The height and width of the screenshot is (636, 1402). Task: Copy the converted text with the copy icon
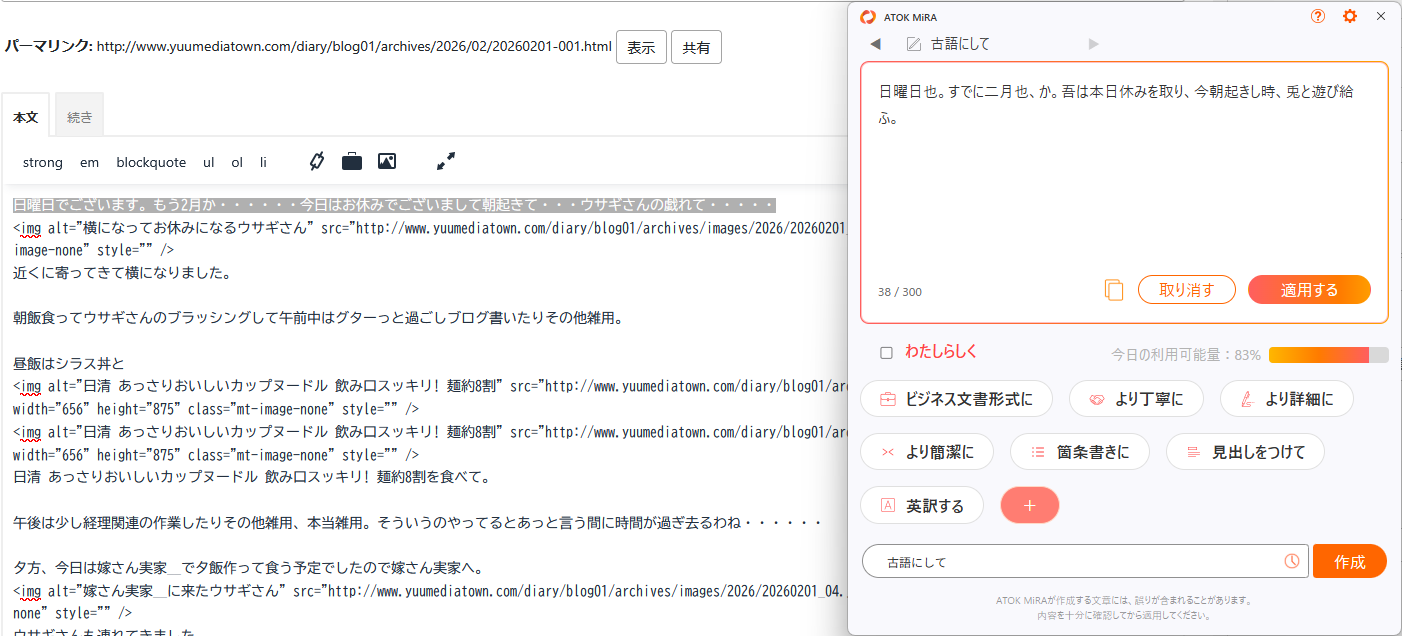(1113, 289)
